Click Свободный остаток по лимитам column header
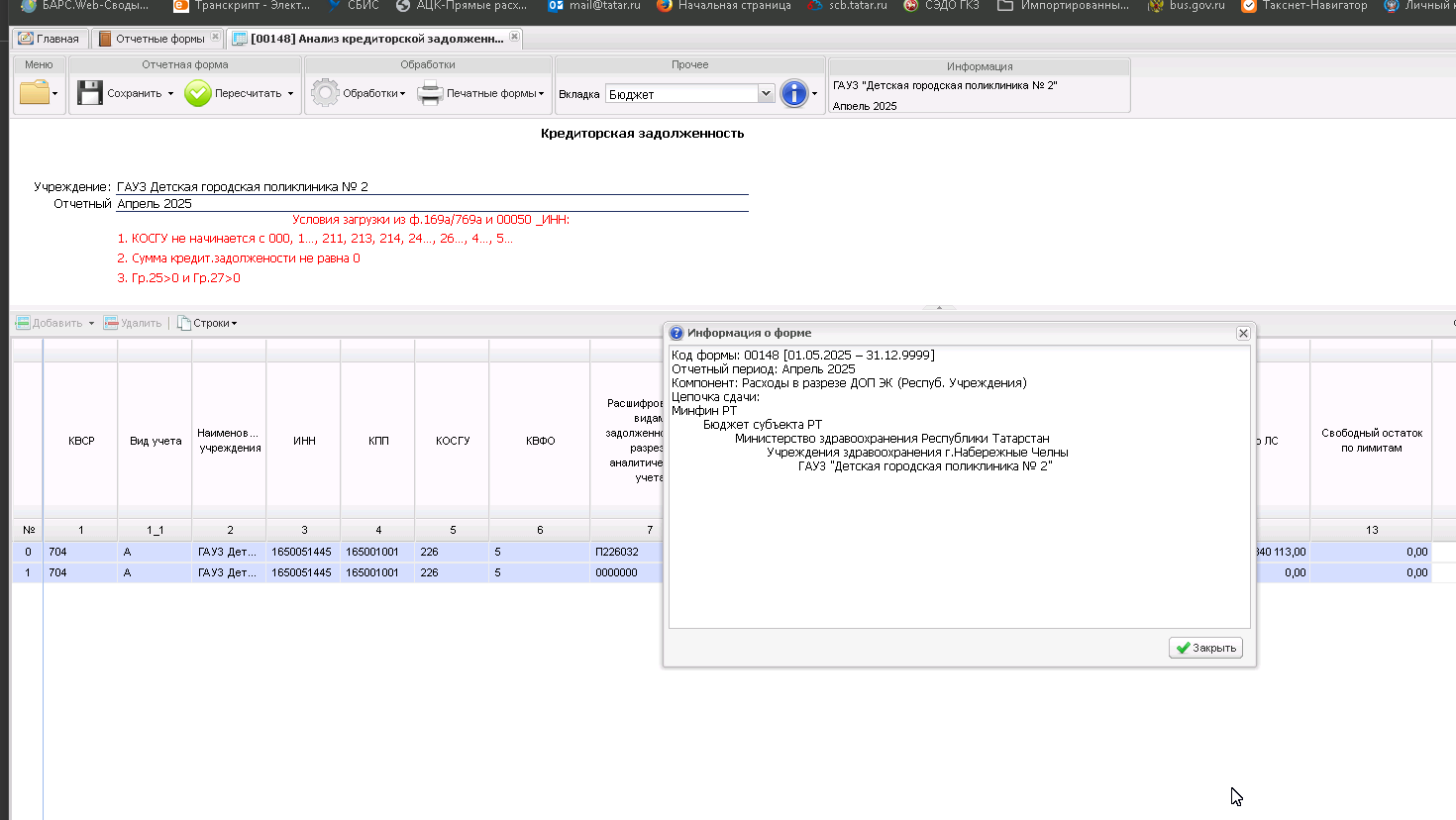The image size is (1456, 820). pos(1372,441)
